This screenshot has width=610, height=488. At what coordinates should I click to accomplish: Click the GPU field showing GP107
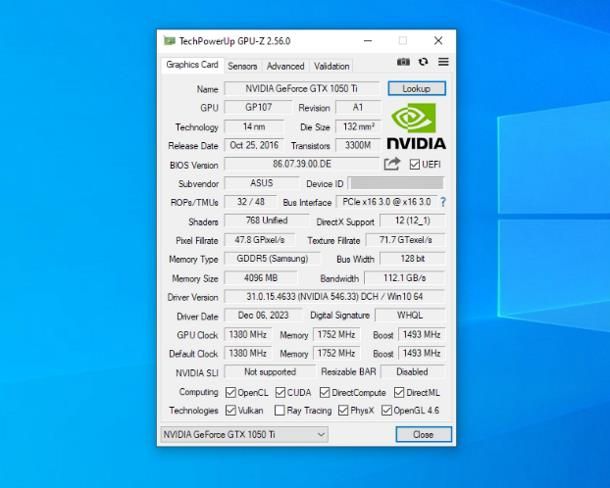[258, 107]
